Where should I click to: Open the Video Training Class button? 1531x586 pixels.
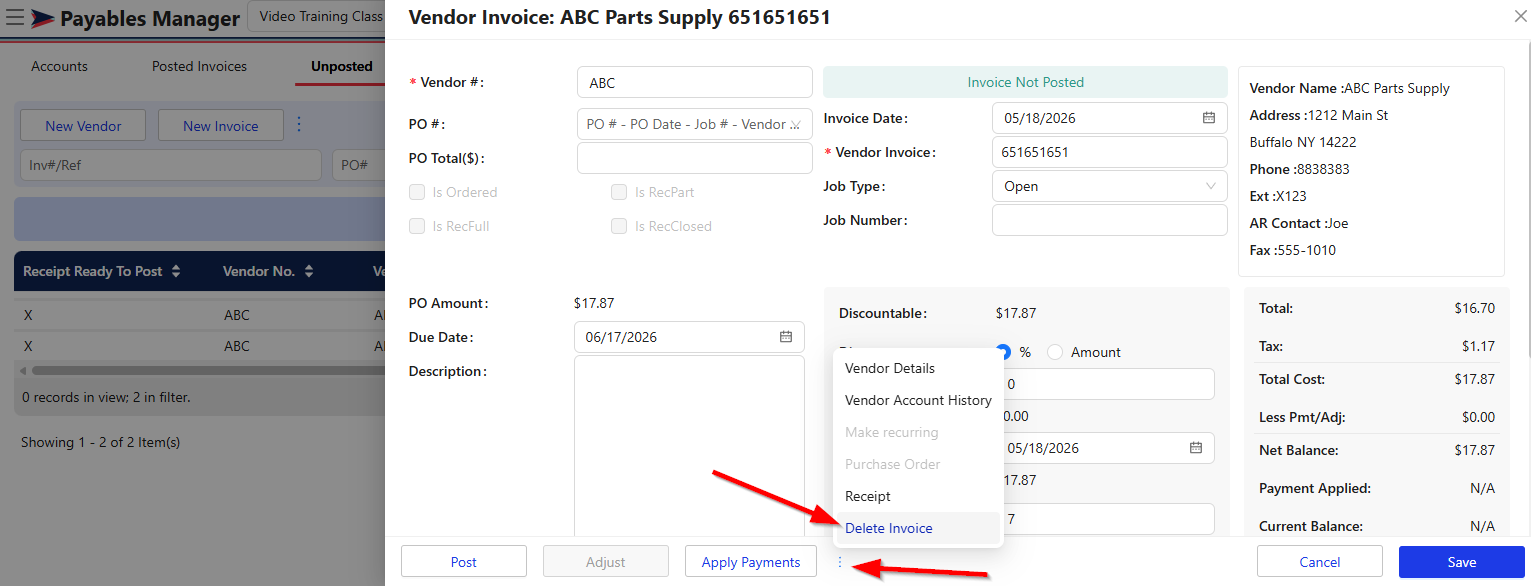316,16
